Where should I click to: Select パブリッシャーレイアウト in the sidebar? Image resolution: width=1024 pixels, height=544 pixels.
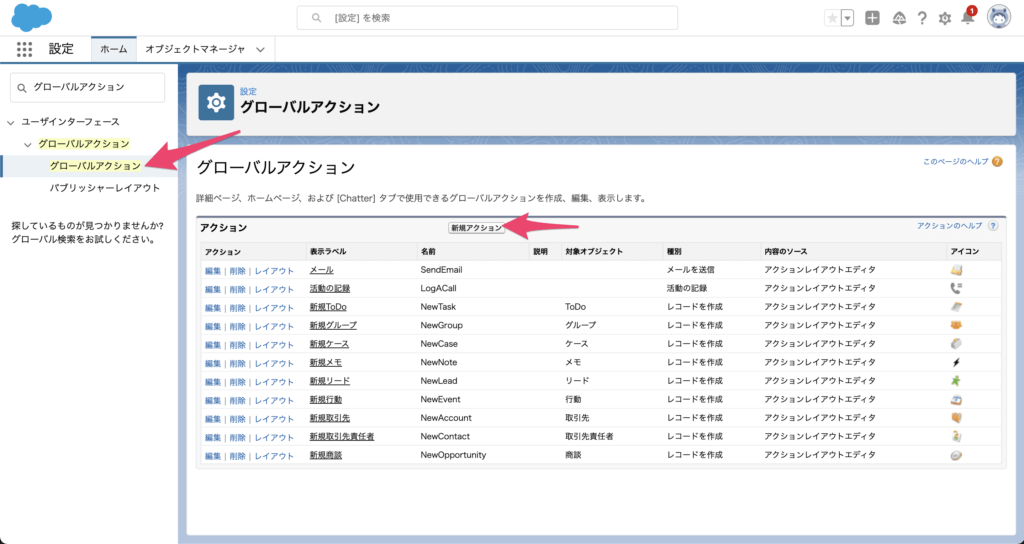[x=104, y=187]
